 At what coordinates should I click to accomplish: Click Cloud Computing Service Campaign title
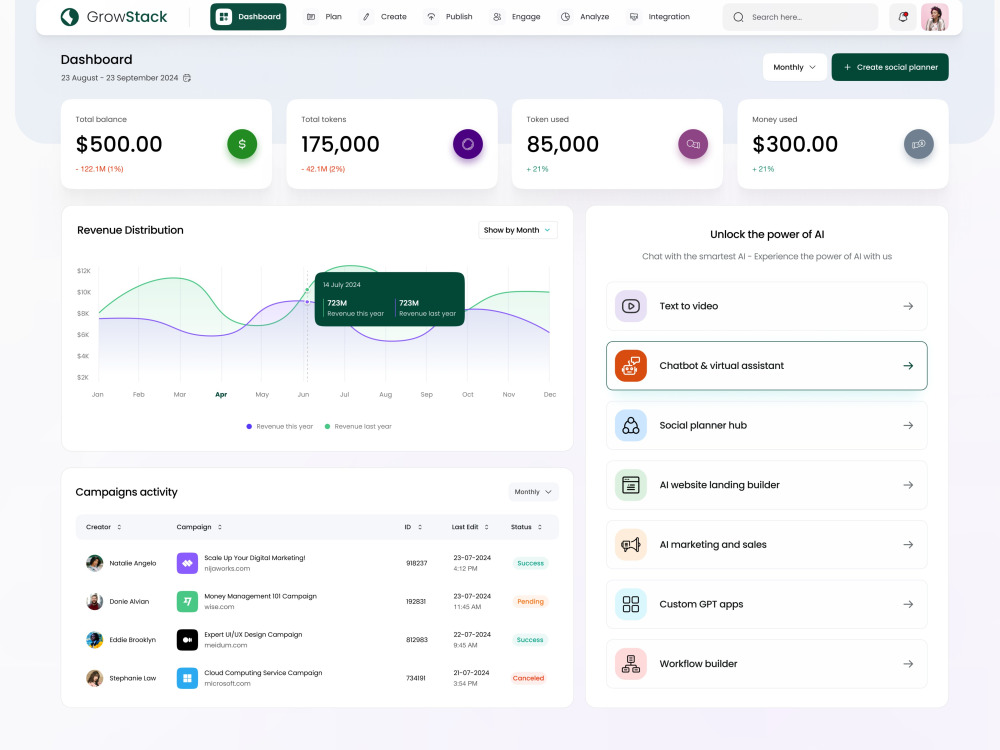click(263, 673)
